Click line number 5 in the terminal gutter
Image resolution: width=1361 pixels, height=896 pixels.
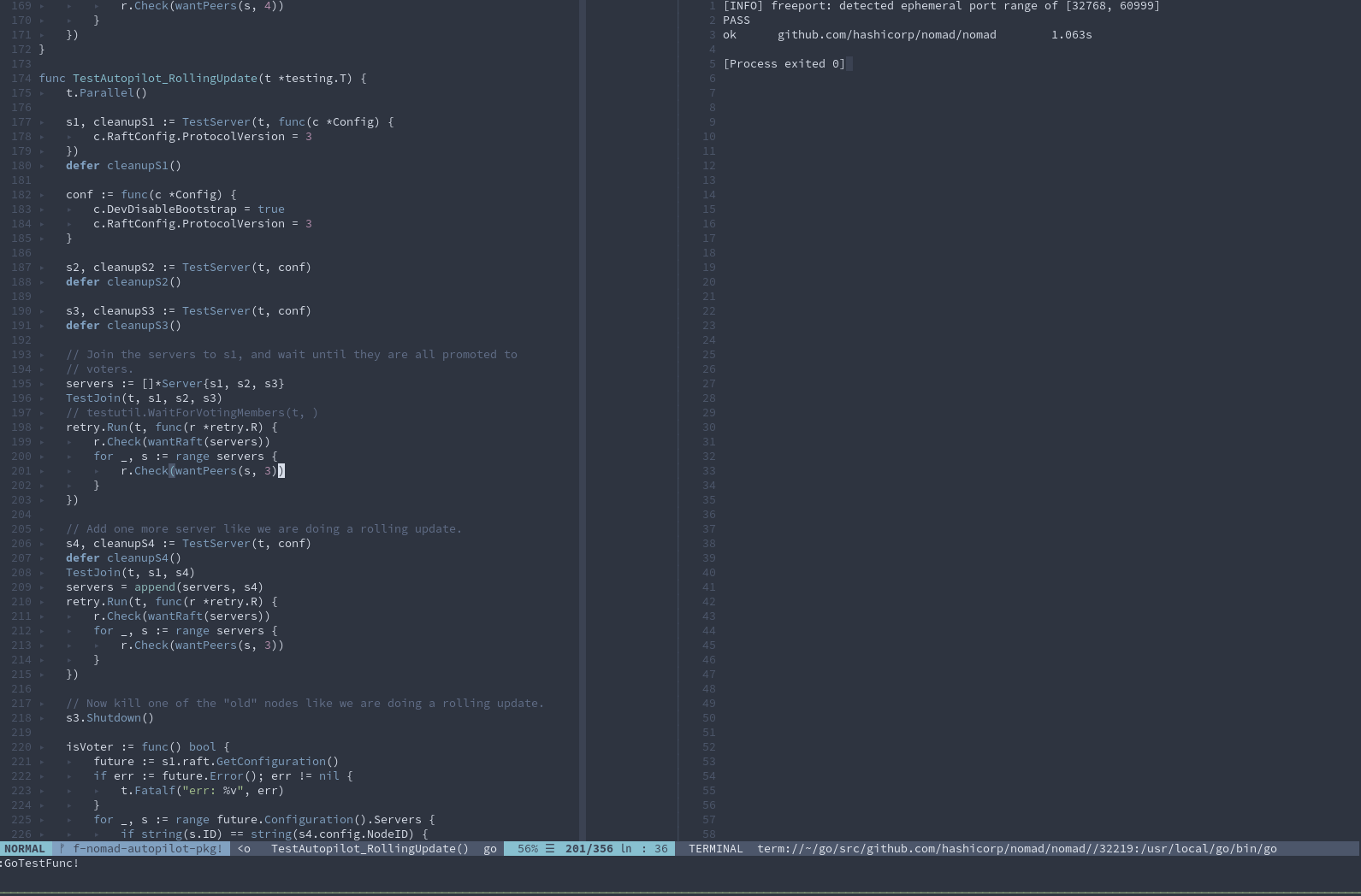coord(712,64)
